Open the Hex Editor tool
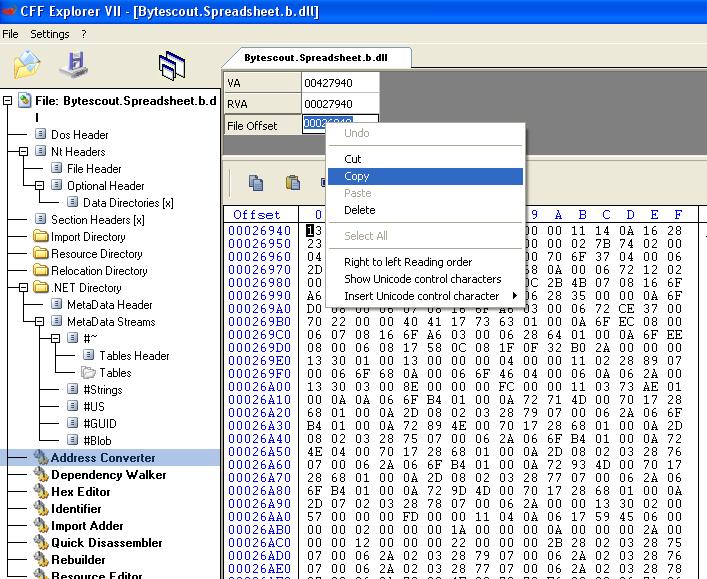Screen dimensions: 707x579 81,492
